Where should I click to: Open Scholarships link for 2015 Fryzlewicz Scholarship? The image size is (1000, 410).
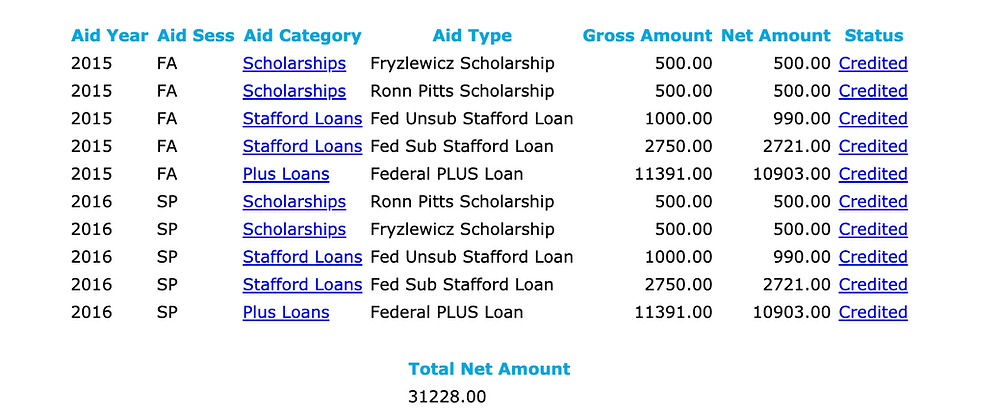pyautogui.click(x=294, y=64)
